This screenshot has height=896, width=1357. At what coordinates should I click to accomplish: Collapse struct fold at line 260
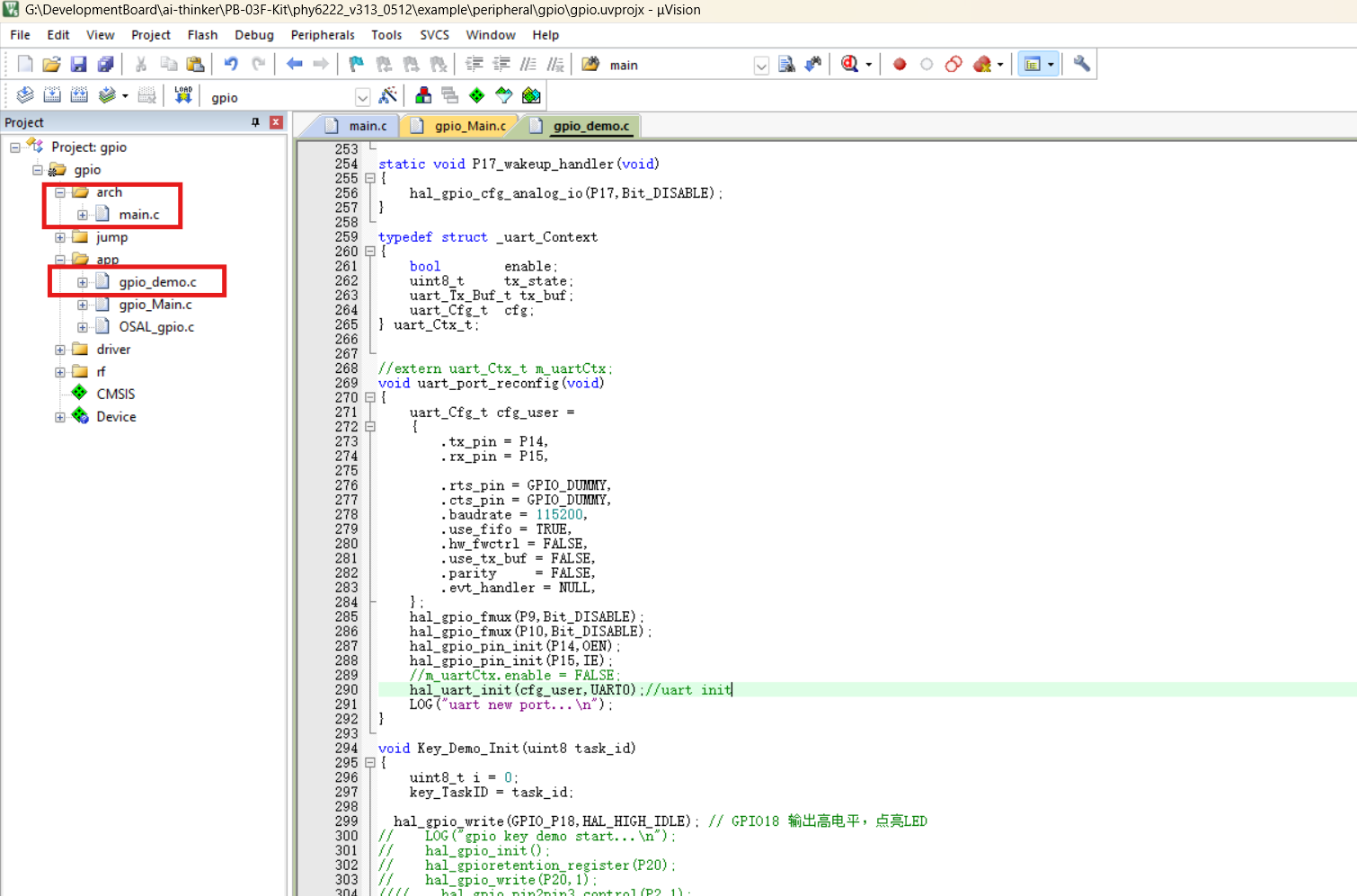pyautogui.click(x=369, y=252)
